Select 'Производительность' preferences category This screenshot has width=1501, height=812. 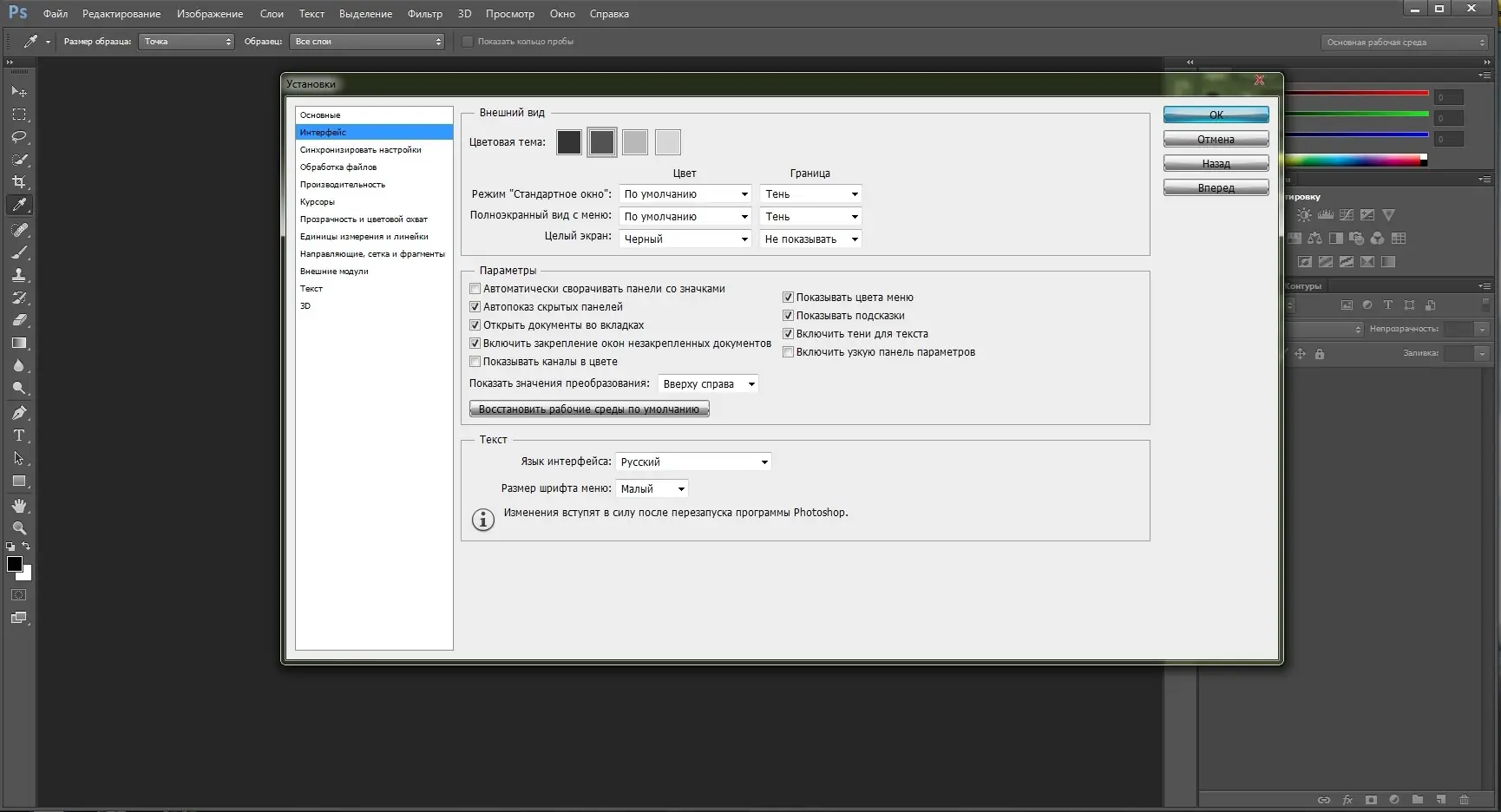[374, 185]
